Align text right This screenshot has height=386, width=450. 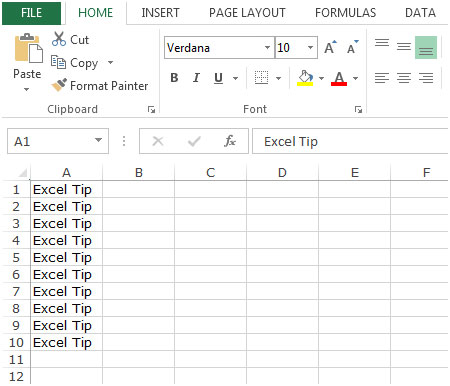[x=426, y=78]
